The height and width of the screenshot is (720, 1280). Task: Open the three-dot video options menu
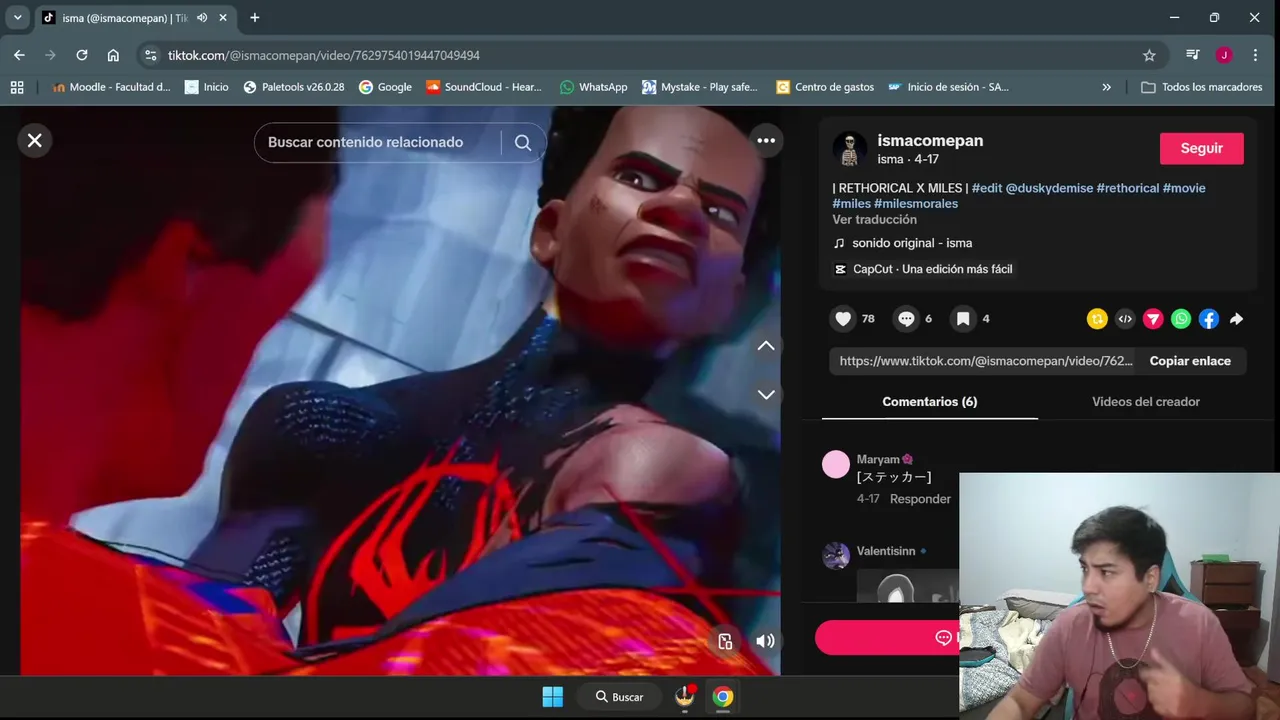(766, 141)
